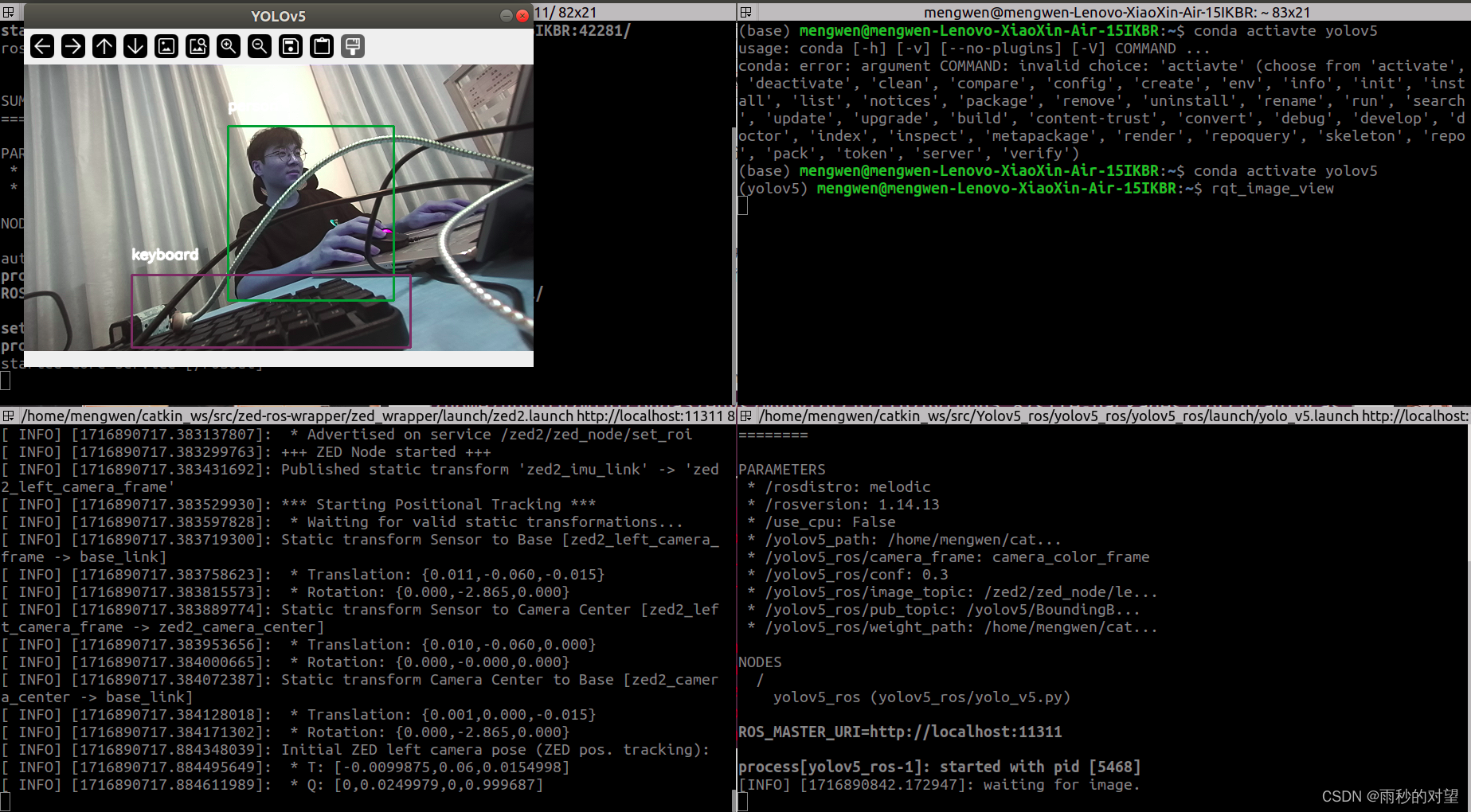This screenshot has width=1471, height=812.
Task: Click the ROS_MASTER_URI line
Action: click(900, 732)
